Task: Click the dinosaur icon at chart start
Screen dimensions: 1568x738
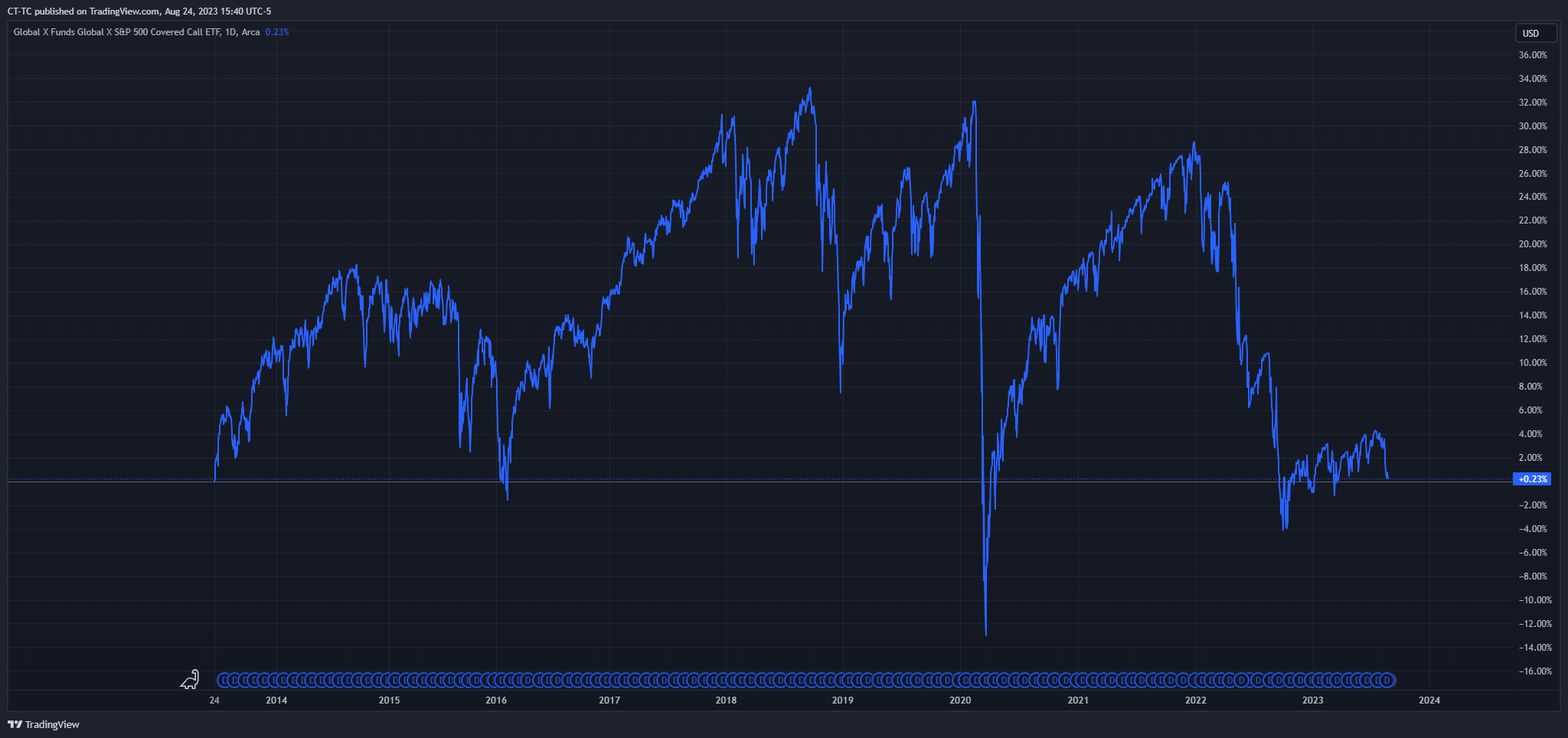Action: pyautogui.click(x=190, y=679)
